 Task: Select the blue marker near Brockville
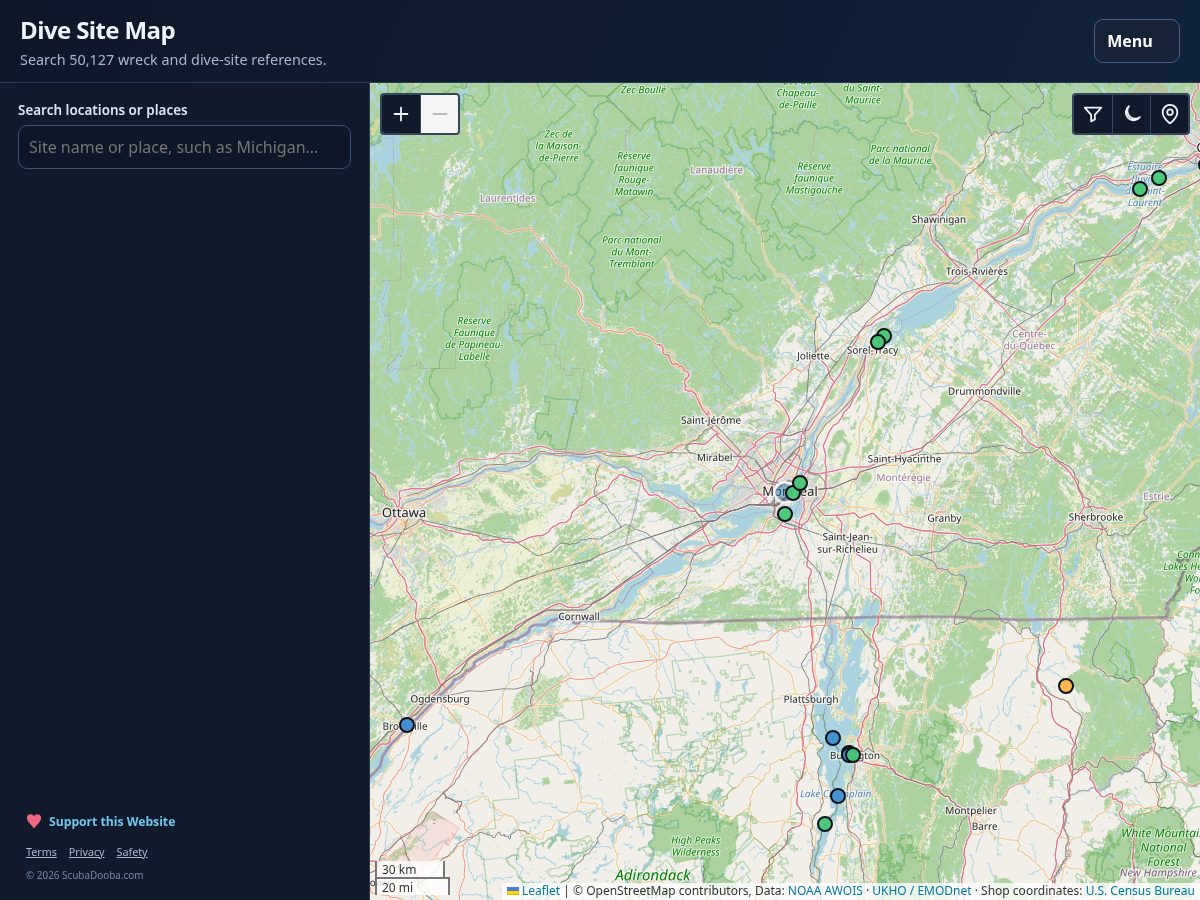(x=407, y=725)
